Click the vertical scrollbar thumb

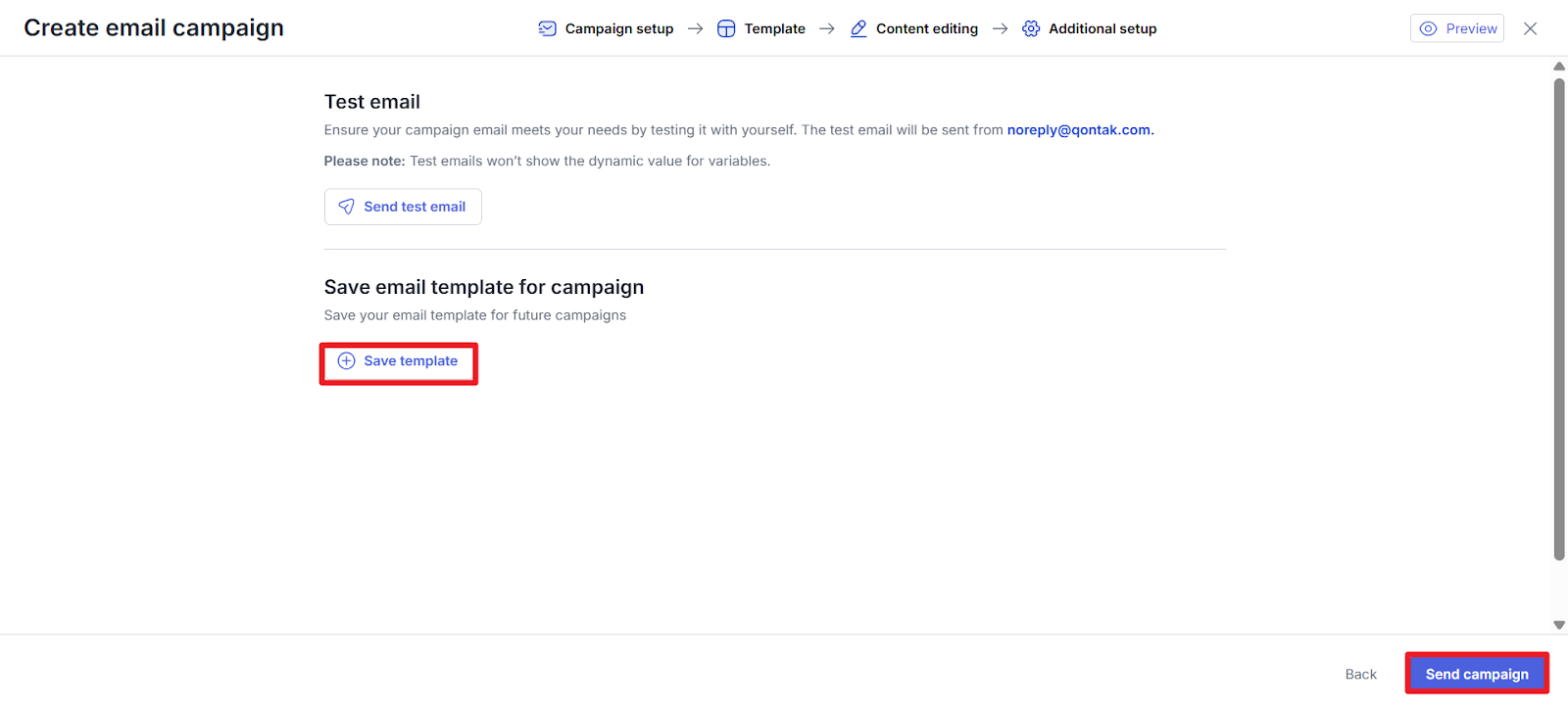(1559, 318)
